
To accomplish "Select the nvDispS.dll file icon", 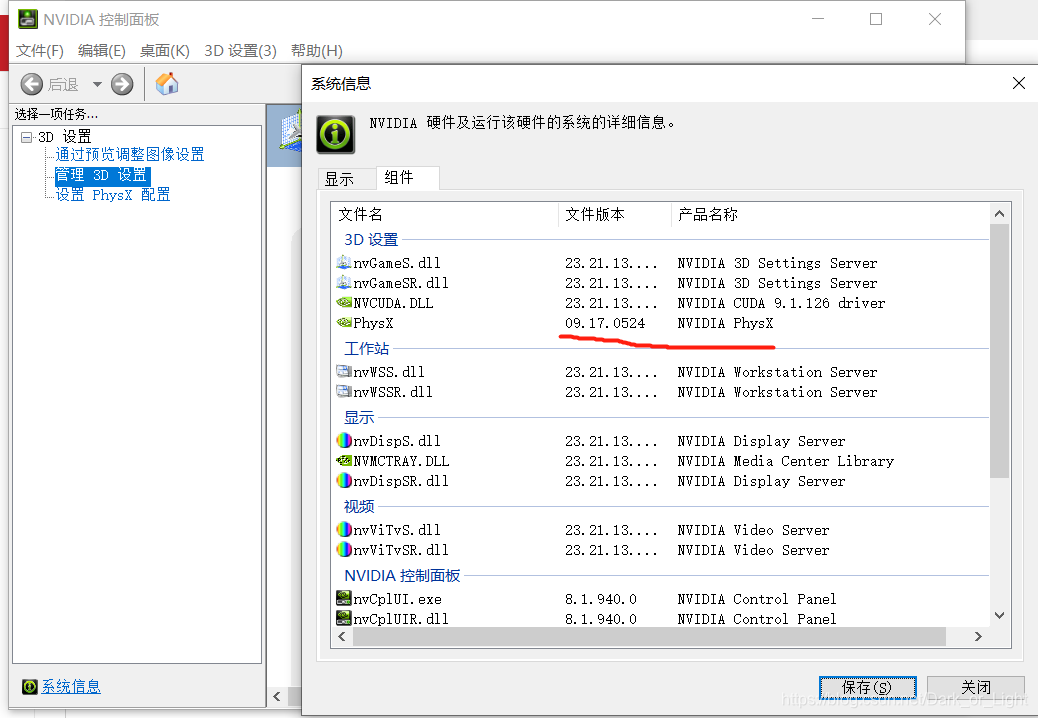I will pyautogui.click(x=344, y=440).
